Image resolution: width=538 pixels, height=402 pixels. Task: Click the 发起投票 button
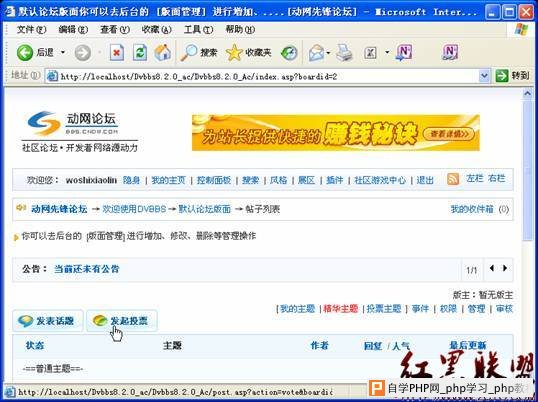click(122, 321)
